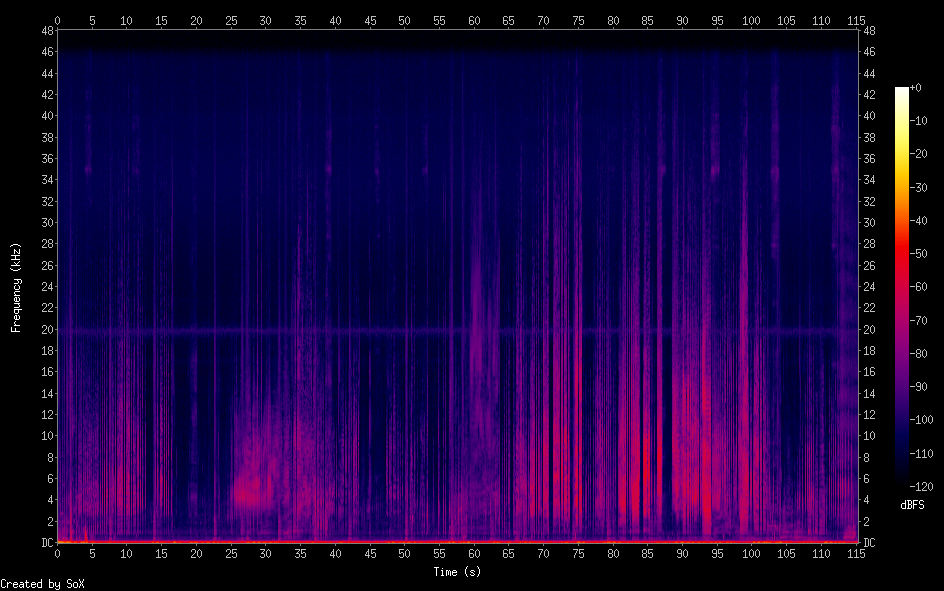The image size is (944, 591).
Task: Click the '10' label on left frequency axis
Action: [x=45, y=436]
